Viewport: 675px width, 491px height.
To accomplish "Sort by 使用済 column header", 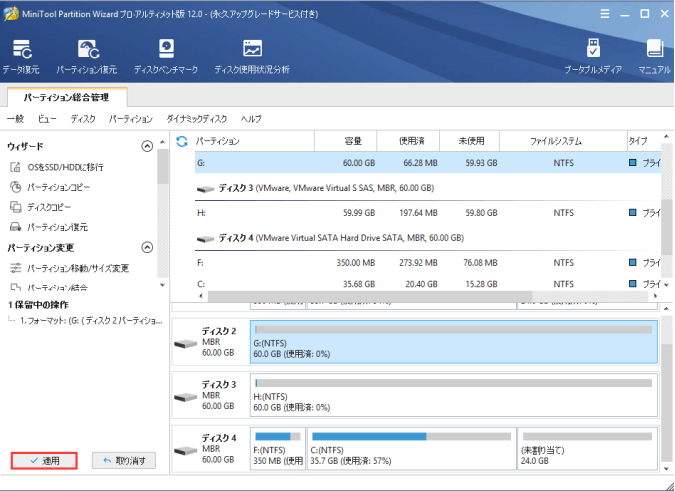I will 408,141.
